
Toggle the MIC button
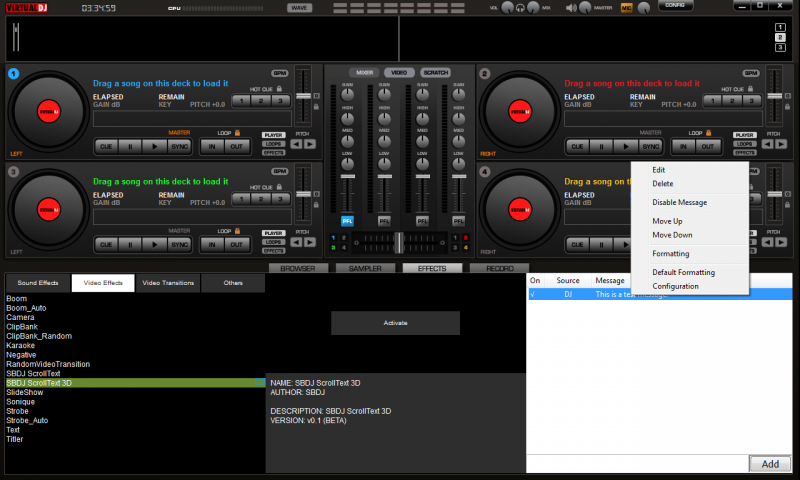tap(626, 8)
